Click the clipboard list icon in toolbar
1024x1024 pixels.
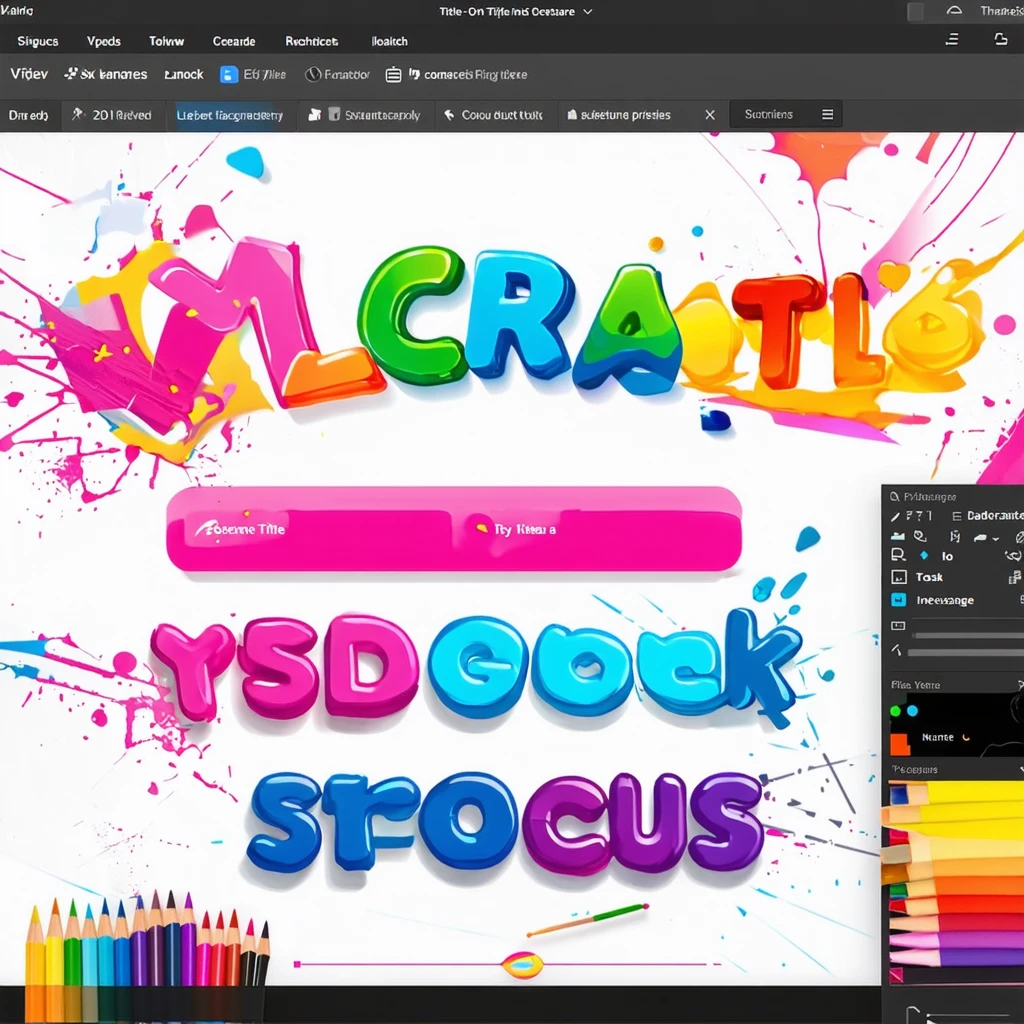pos(393,74)
